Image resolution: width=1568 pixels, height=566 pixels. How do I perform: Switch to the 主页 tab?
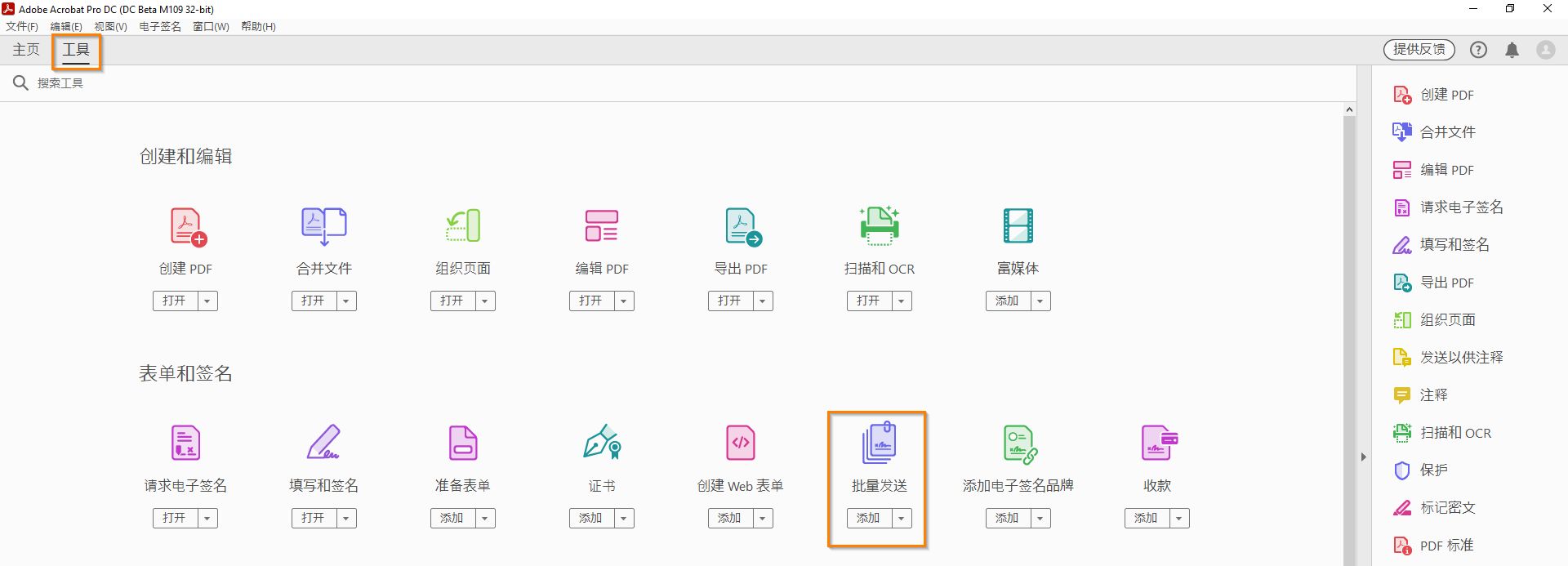(x=26, y=50)
